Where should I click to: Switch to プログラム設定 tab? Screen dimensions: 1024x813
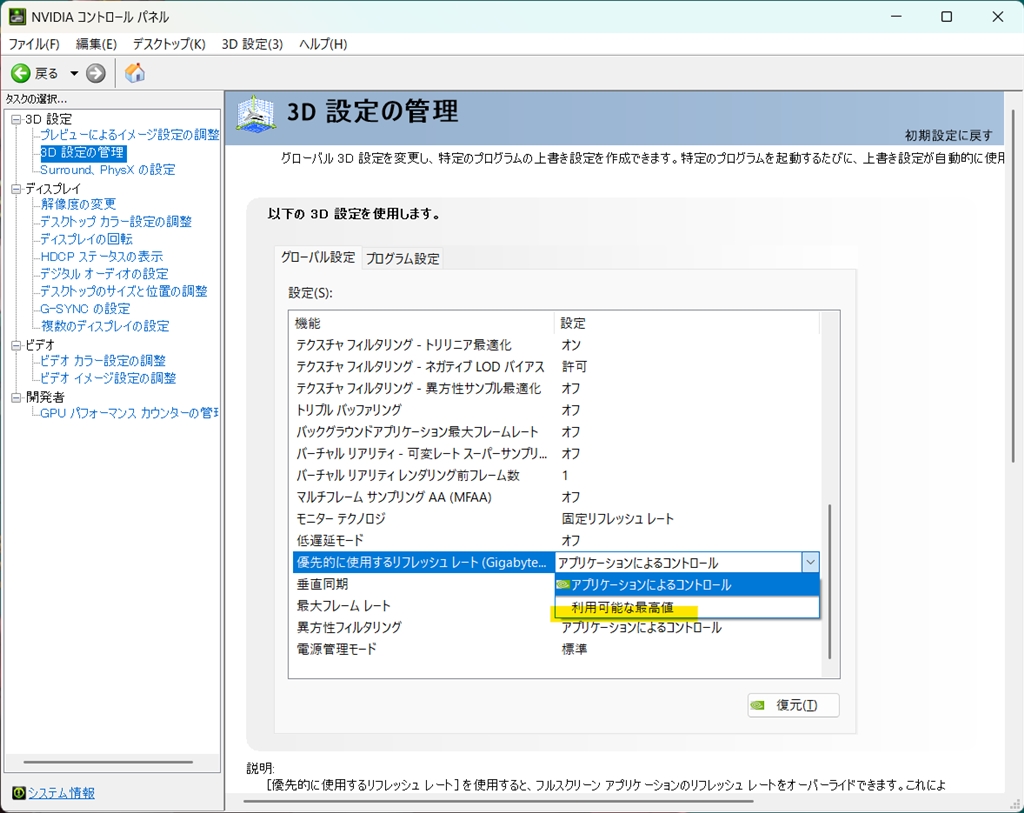(402, 259)
